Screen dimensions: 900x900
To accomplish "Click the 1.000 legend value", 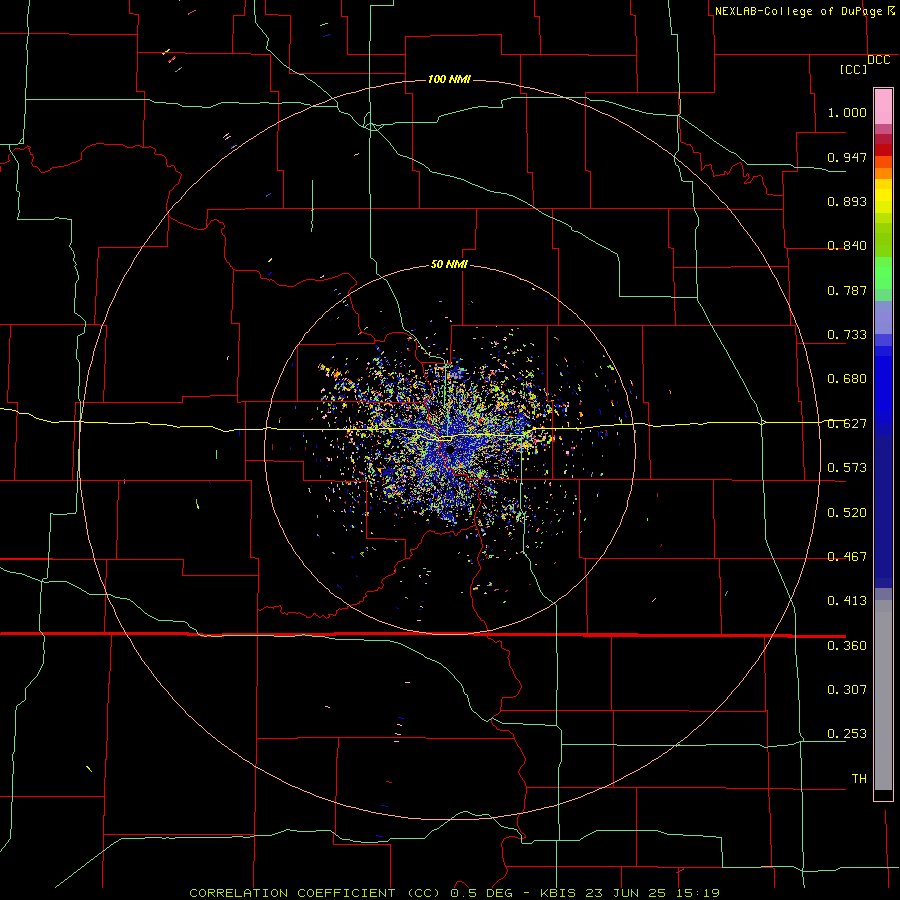I will click(847, 112).
